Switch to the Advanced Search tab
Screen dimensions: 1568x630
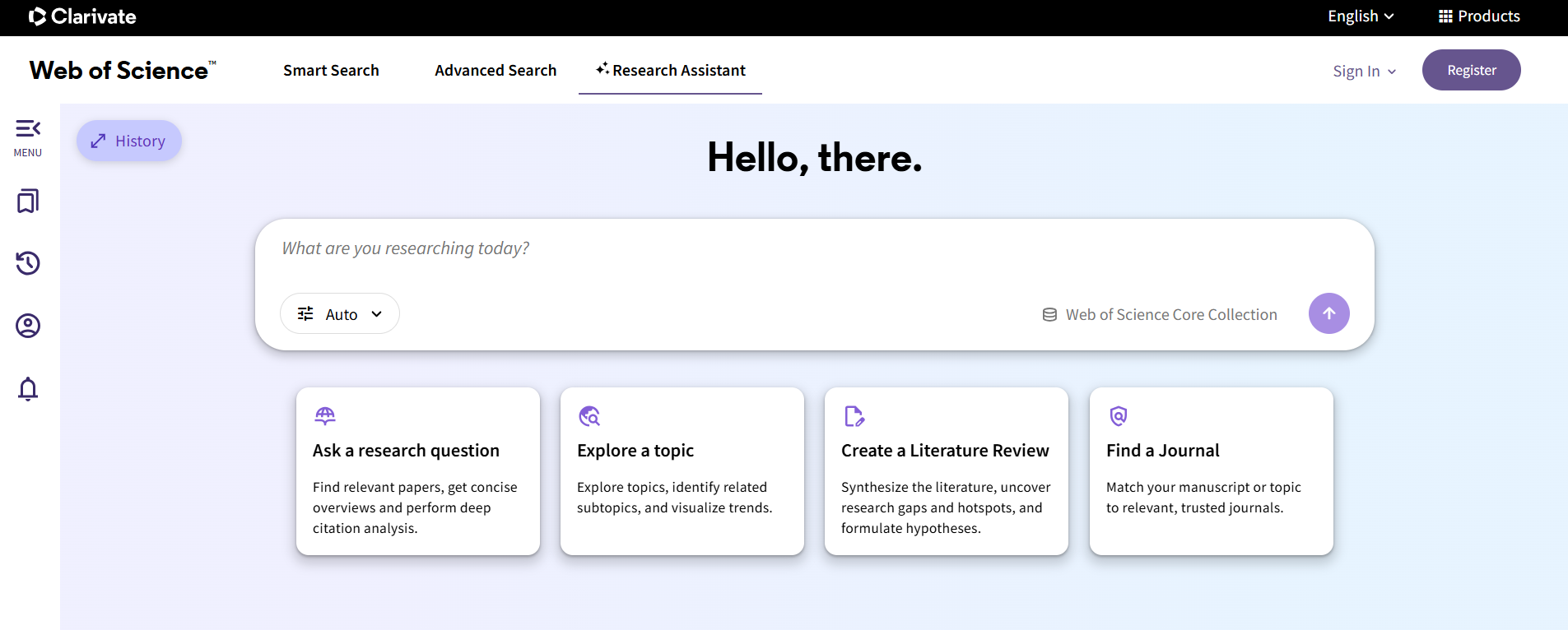tap(496, 71)
